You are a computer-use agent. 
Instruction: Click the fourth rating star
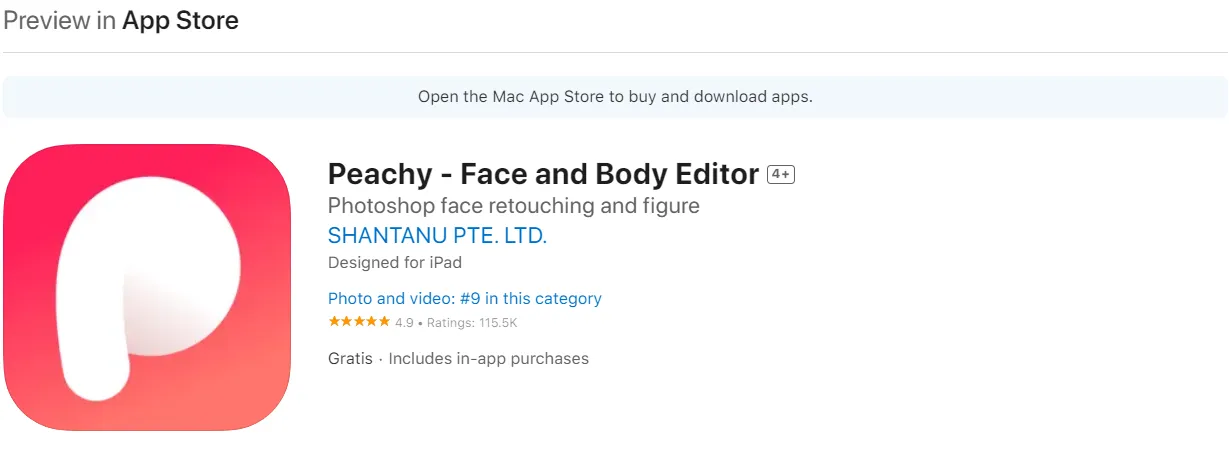tap(372, 322)
